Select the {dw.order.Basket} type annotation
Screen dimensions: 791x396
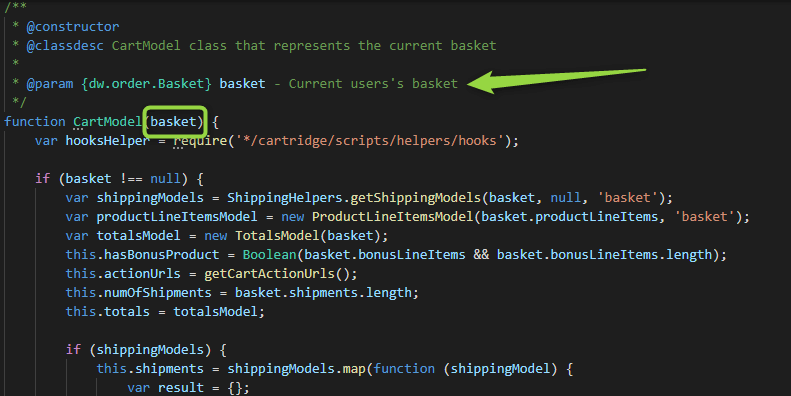[146, 84]
